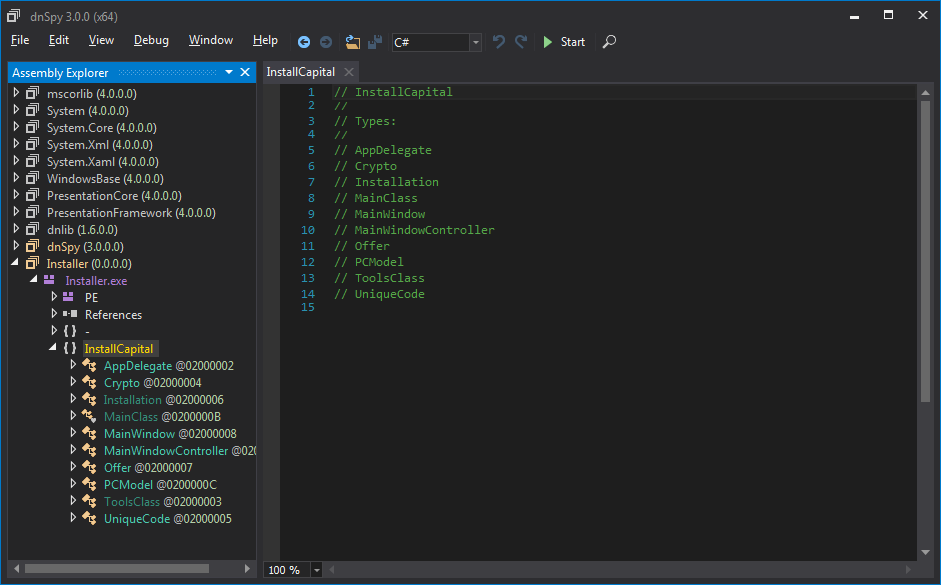Open the Assembly Explorer options arrow
Screen dimensions: 941x585
[x=229, y=73]
